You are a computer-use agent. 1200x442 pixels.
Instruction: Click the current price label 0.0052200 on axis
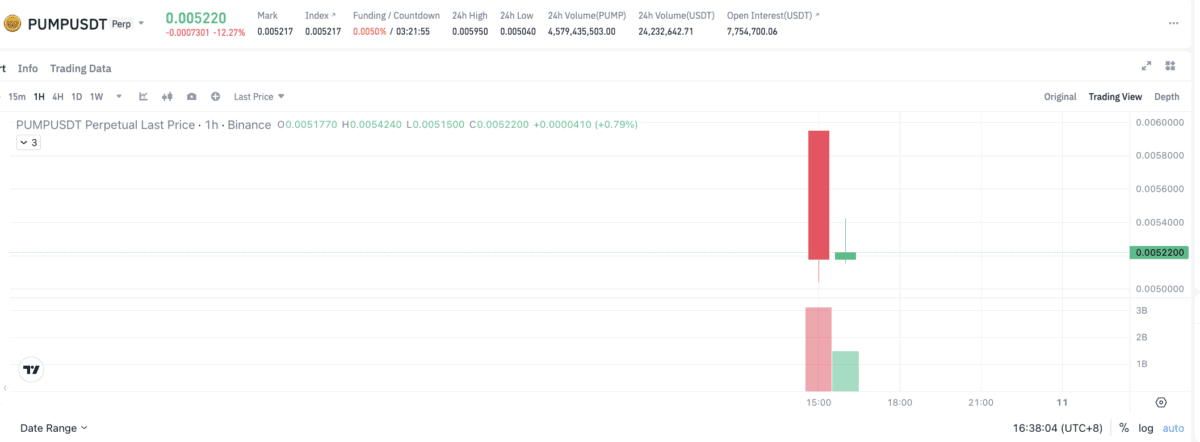click(1158, 253)
